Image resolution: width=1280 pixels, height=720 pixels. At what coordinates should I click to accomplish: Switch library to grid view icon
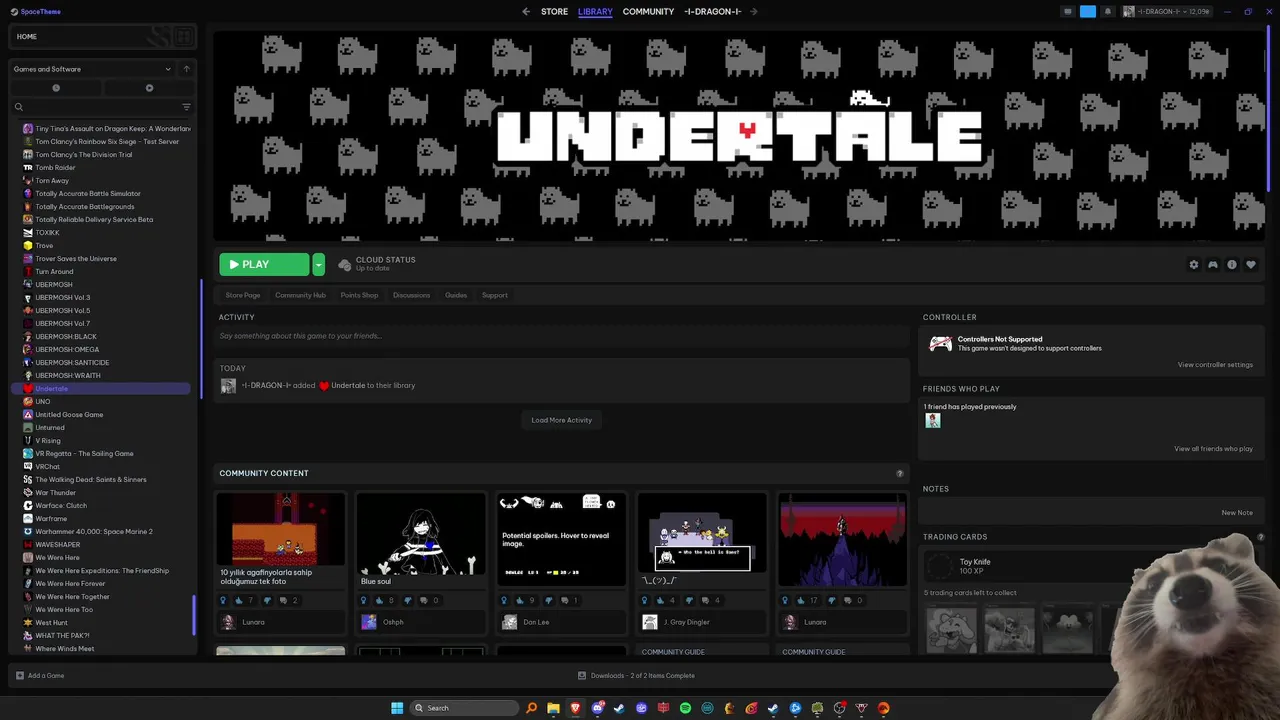click(x=184, y=37)
